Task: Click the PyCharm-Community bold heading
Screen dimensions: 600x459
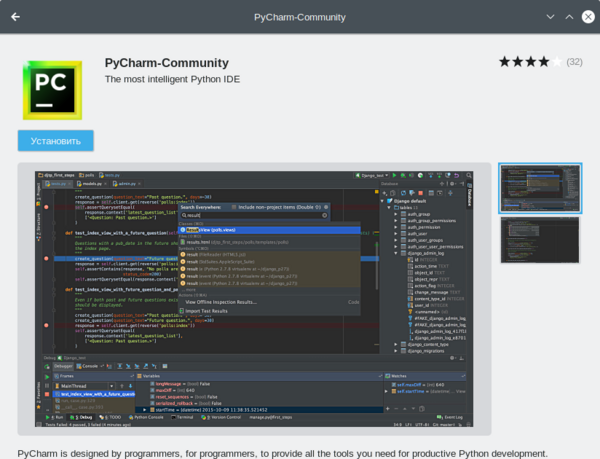Action: pos(167,63)
